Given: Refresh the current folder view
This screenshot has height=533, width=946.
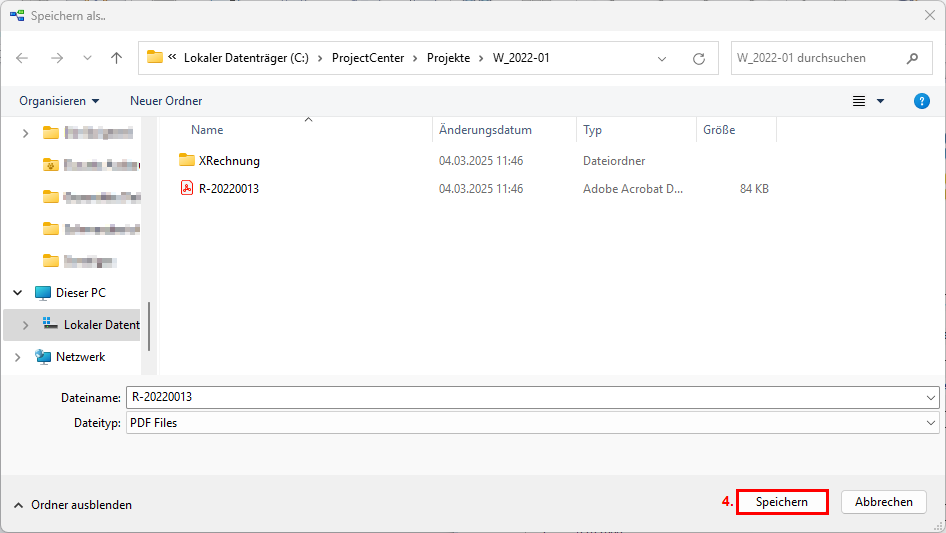Looking at the screenshot, I should click(699, 58).
